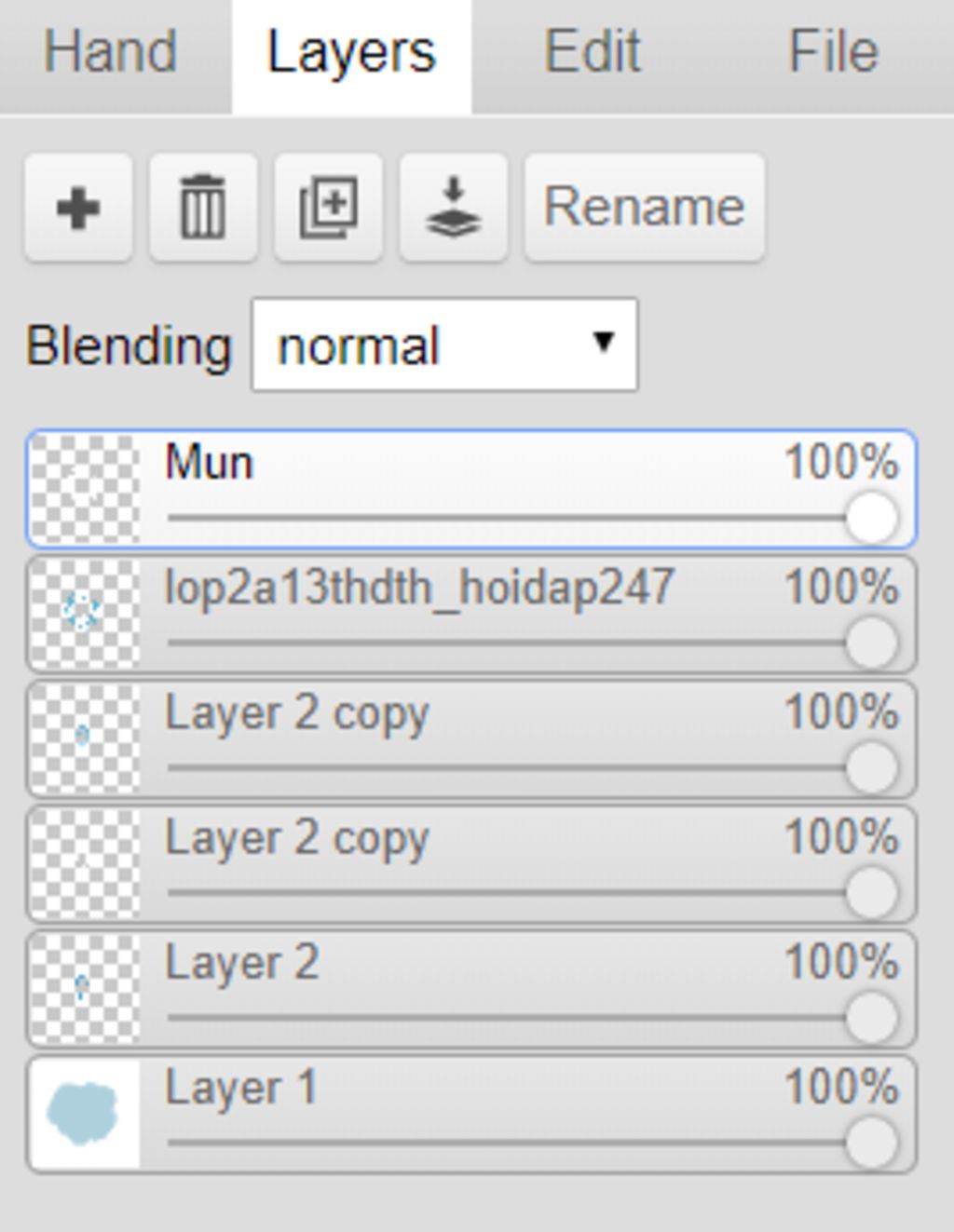
Task: Open the Blending mode dropdown
Action: 443,345
